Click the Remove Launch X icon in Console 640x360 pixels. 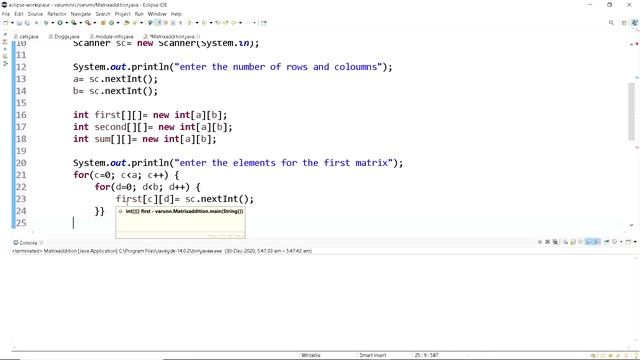pos(547,242)
